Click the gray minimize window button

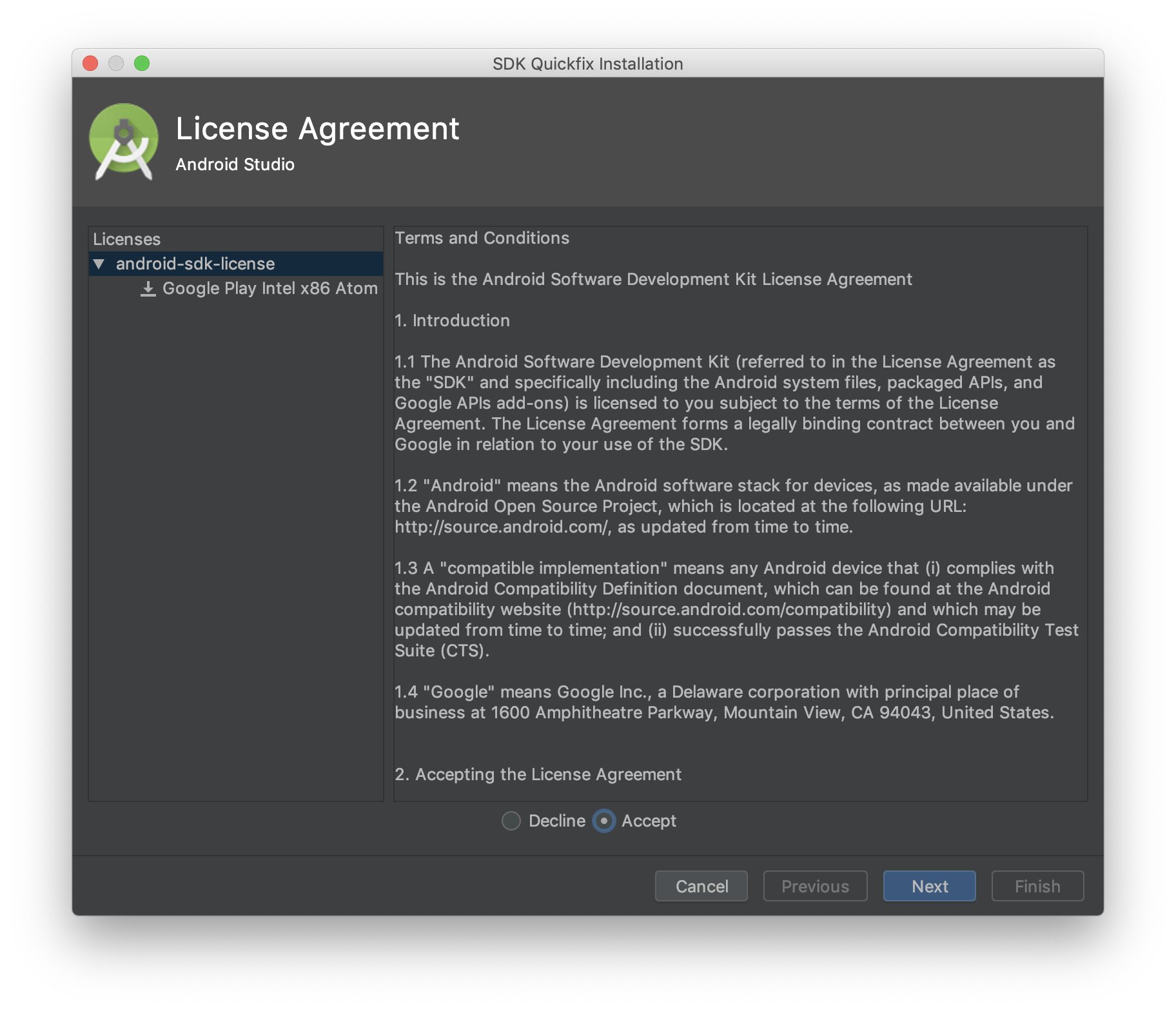(116, 63)
